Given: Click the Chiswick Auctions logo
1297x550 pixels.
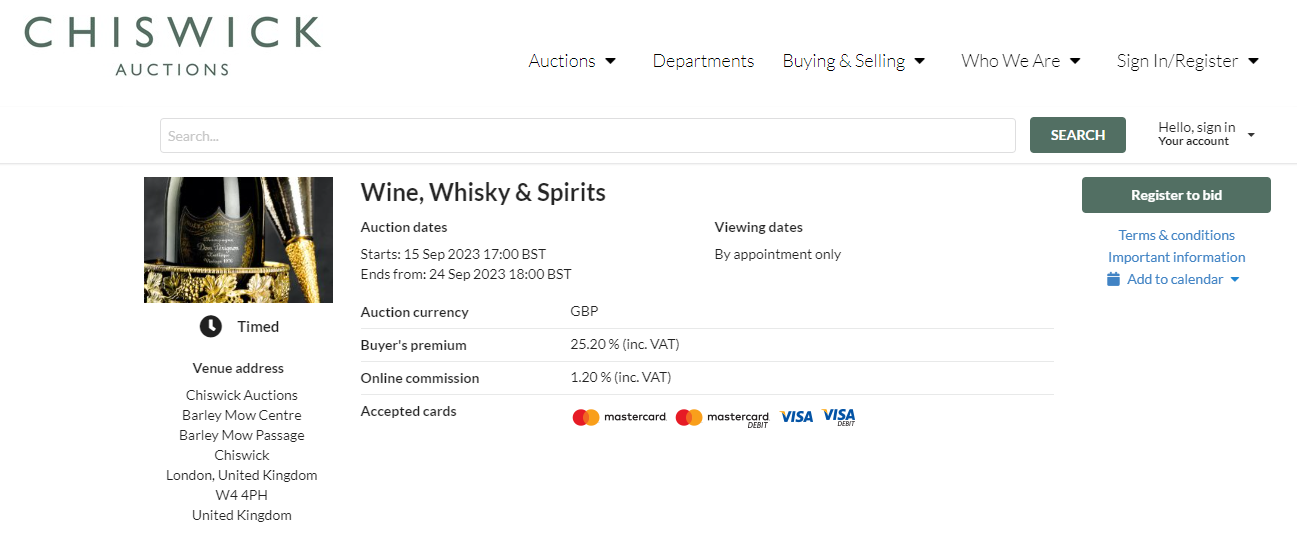Looking at the screenshot, I should point(172,45).
